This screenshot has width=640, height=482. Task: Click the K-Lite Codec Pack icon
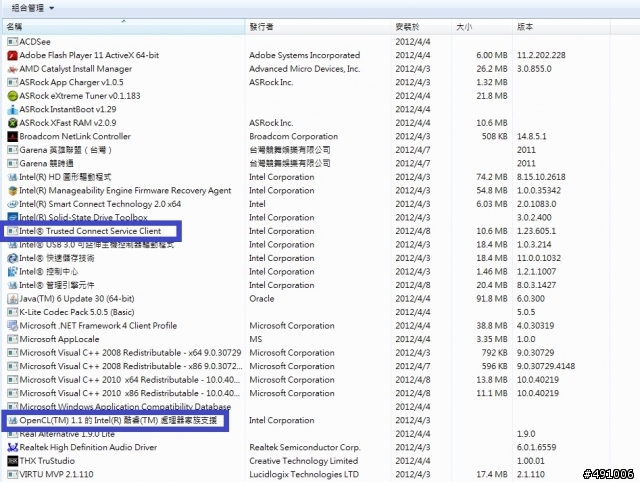pyautogui.click(x=13, y=312)
